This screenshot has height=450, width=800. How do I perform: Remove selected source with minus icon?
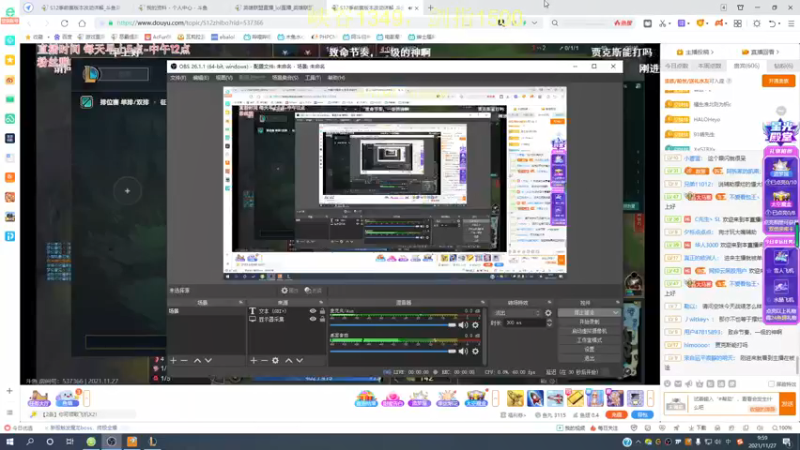(x=265, y=359)
